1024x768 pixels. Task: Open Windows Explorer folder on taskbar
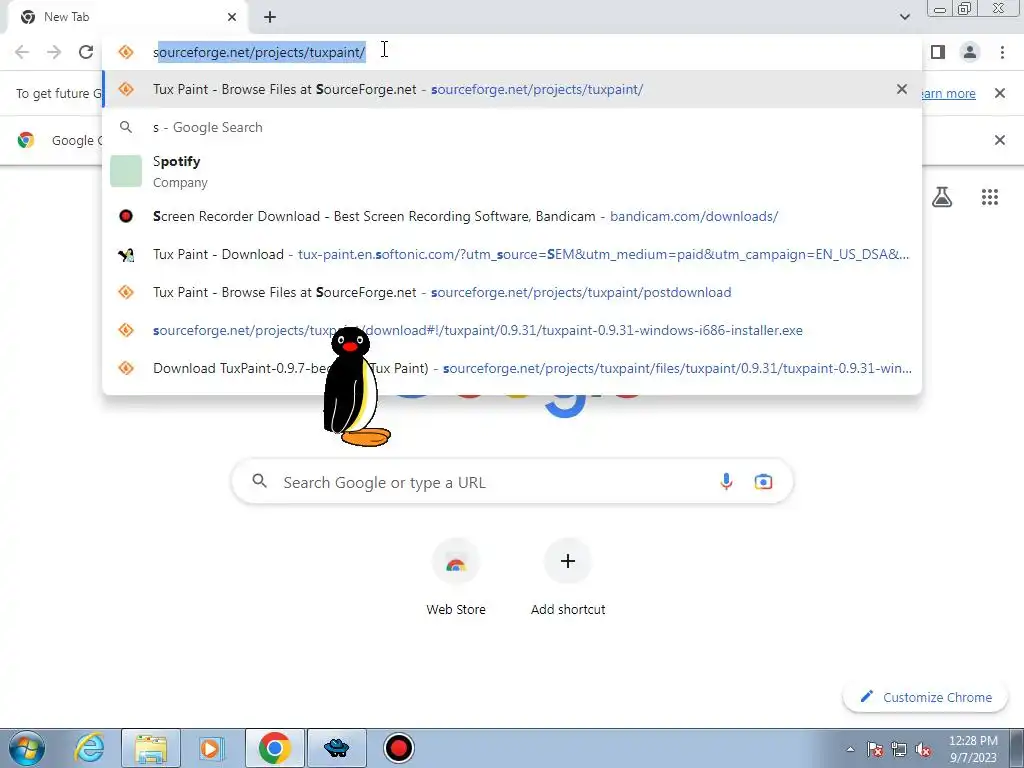(x=151, y=748)
